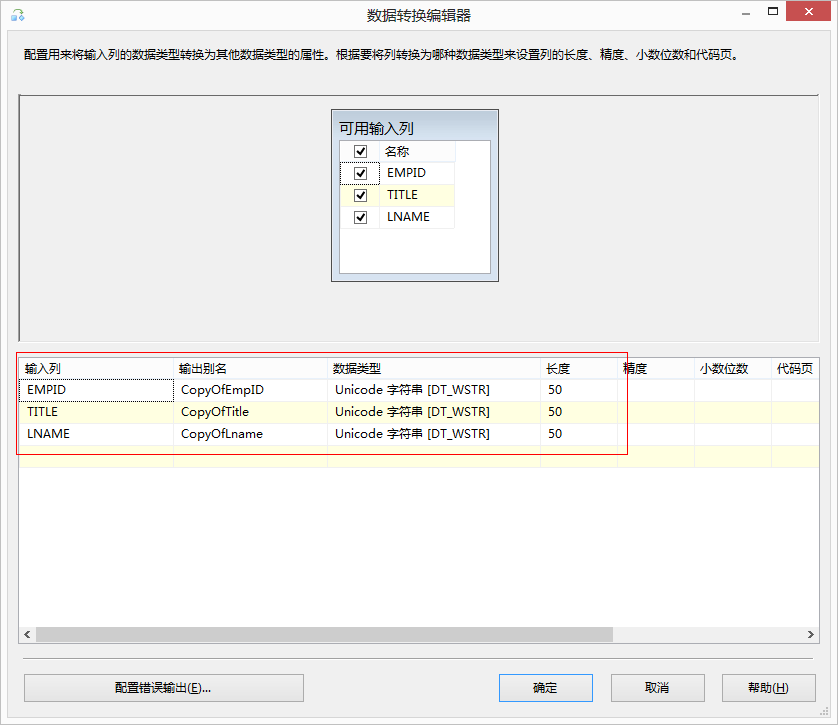Edit length value 50 in LNAME row
This screenshot has width=838, height=725.
[x=579, y=434]
